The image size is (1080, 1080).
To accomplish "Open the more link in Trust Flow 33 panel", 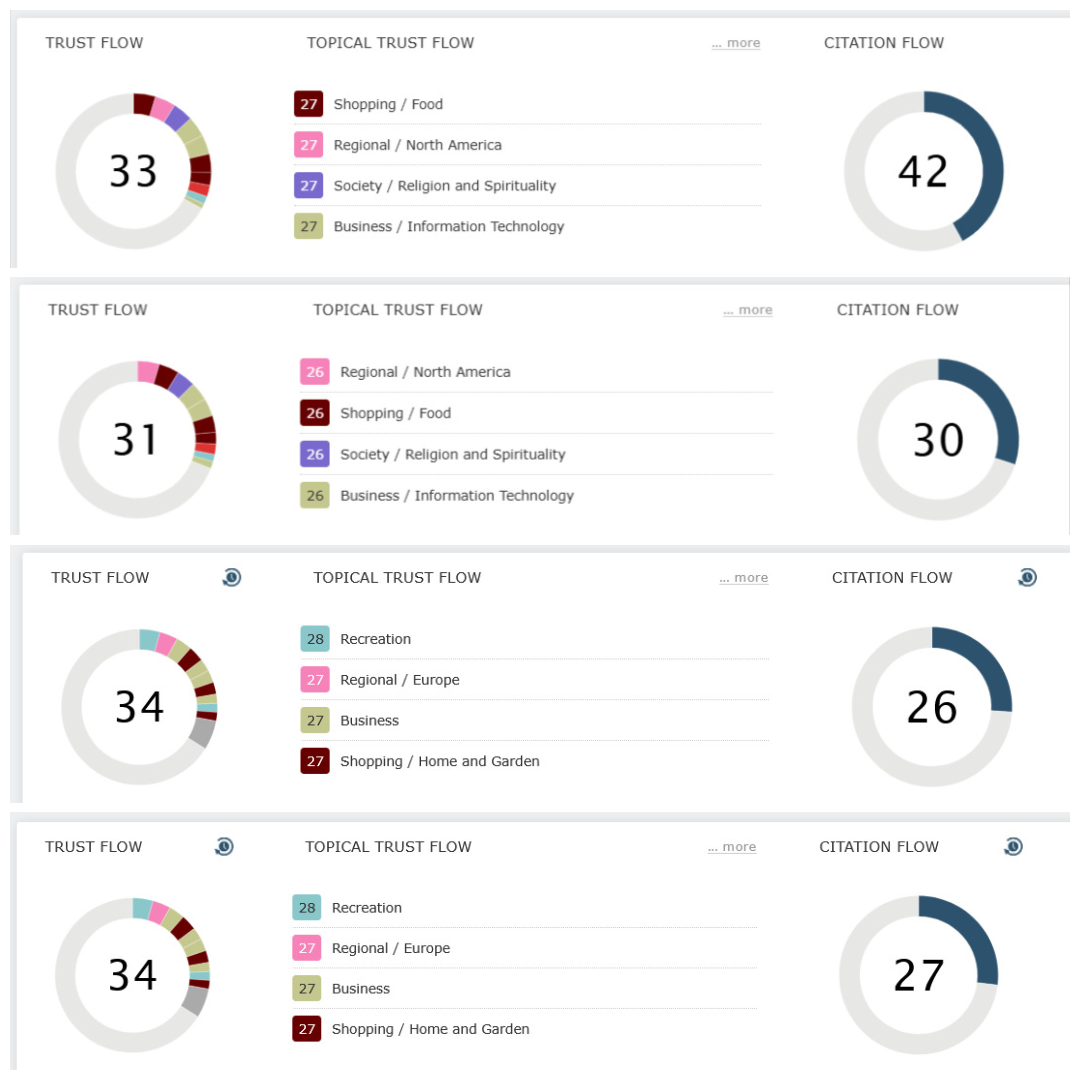I will coord(736,43).
